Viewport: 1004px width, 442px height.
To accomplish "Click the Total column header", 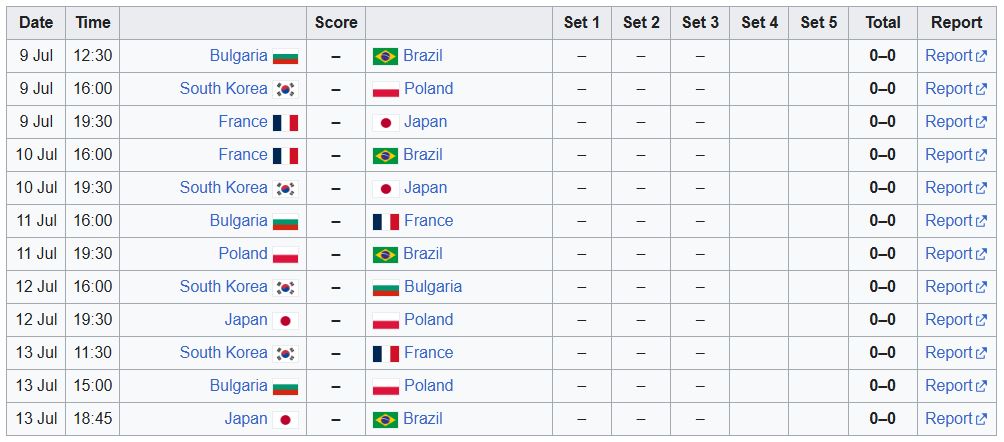I will [x=882, y=22].
